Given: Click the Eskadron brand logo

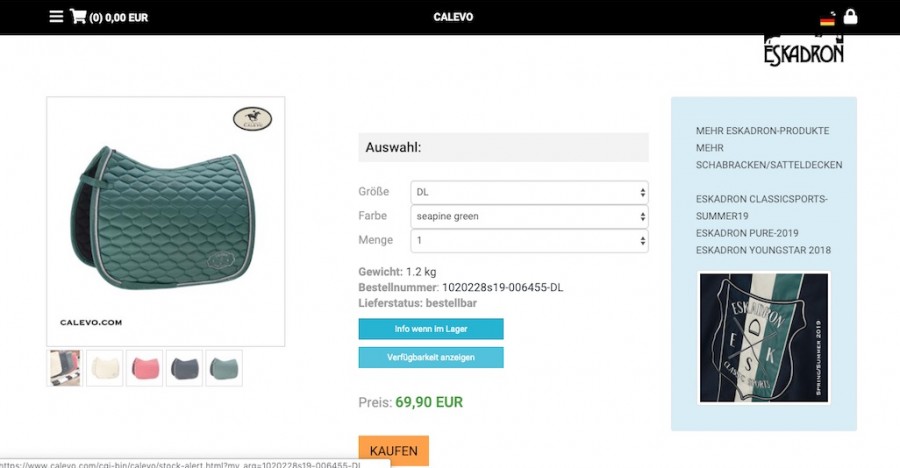Looking at the screenshot, I should [x=804, y=51].
